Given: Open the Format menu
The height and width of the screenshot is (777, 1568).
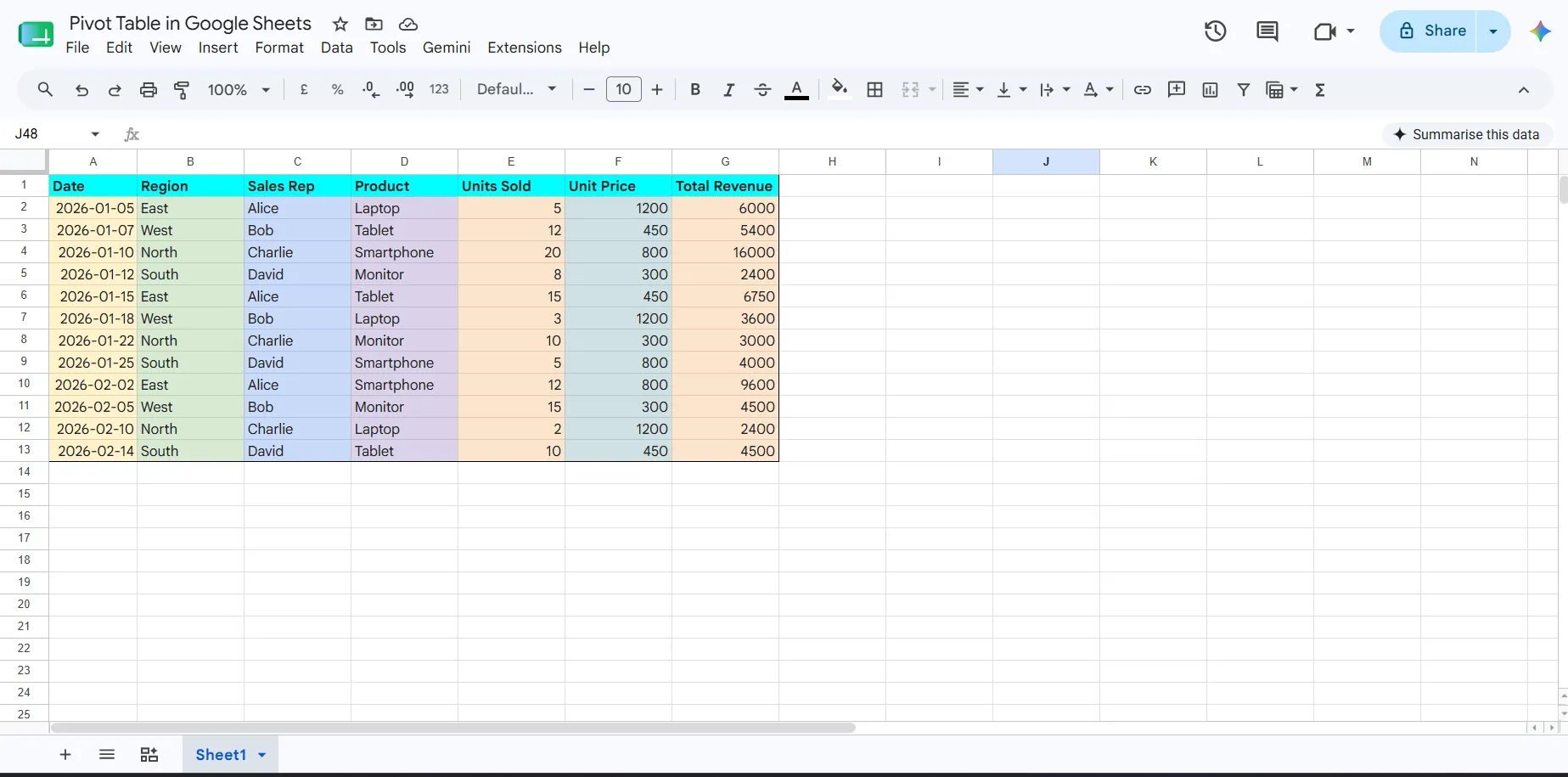Looking at the screenshot, I should 279,48.
